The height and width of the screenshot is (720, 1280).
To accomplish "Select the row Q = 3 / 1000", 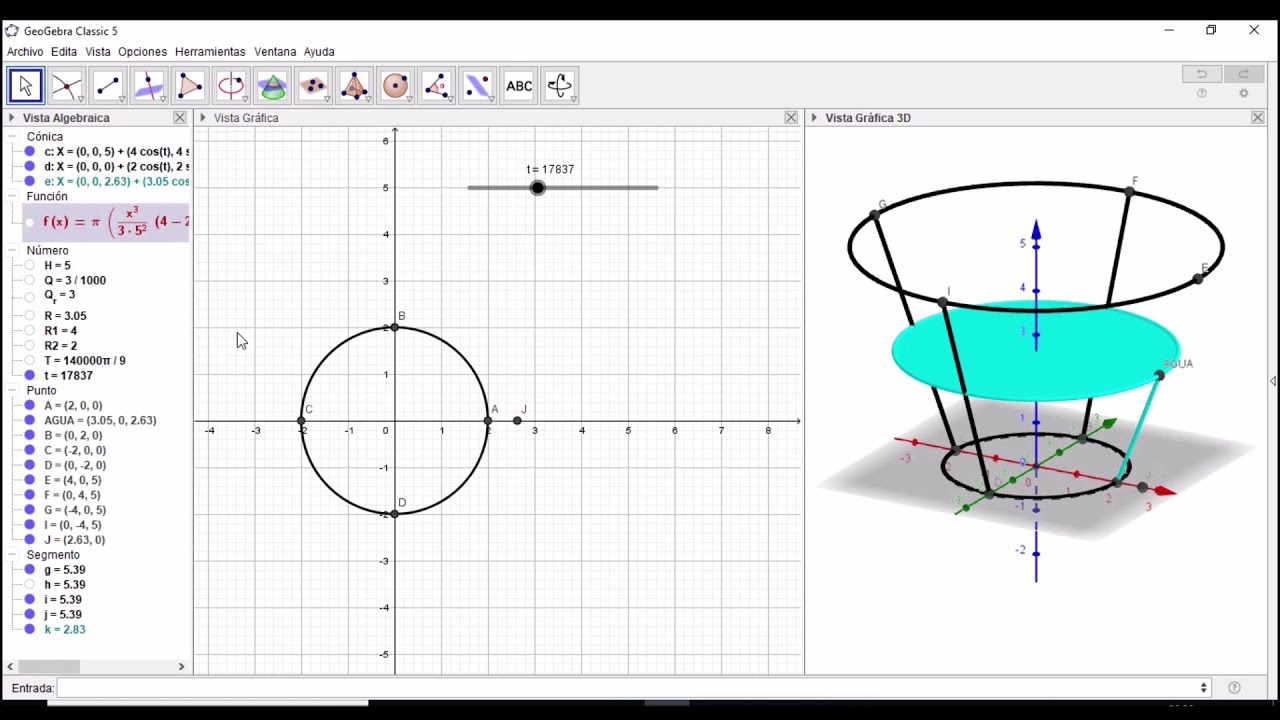I will 75,281.
